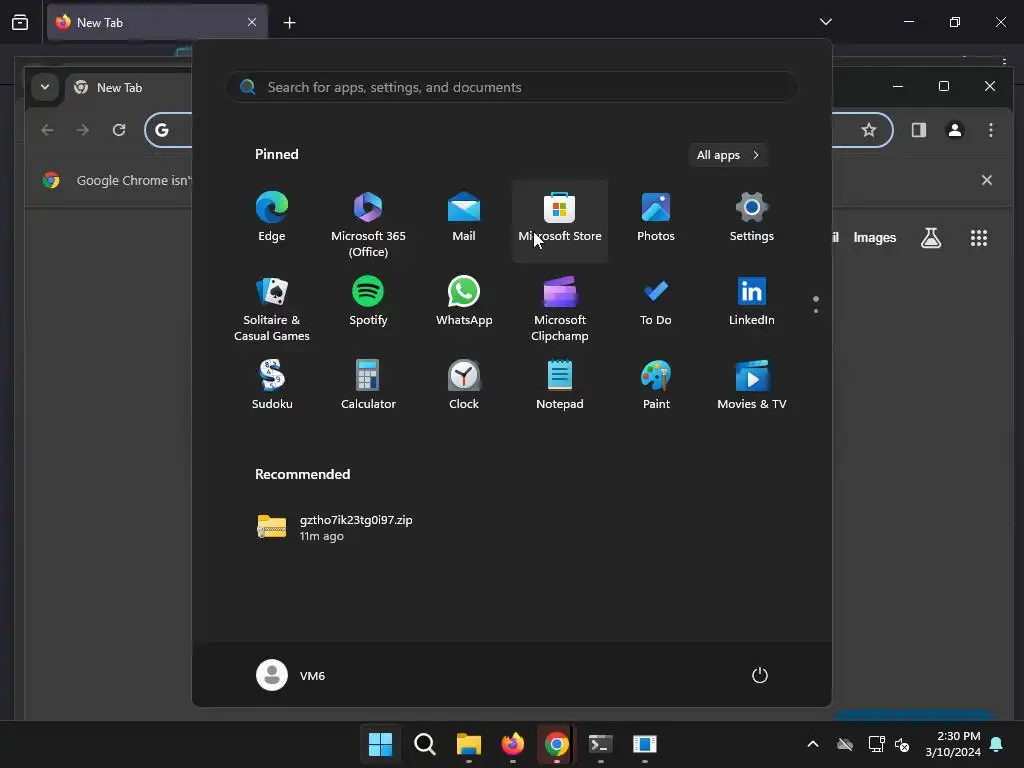Click the All apps button
This screenshot has height=768, width=1024.
tap(728, 155)
